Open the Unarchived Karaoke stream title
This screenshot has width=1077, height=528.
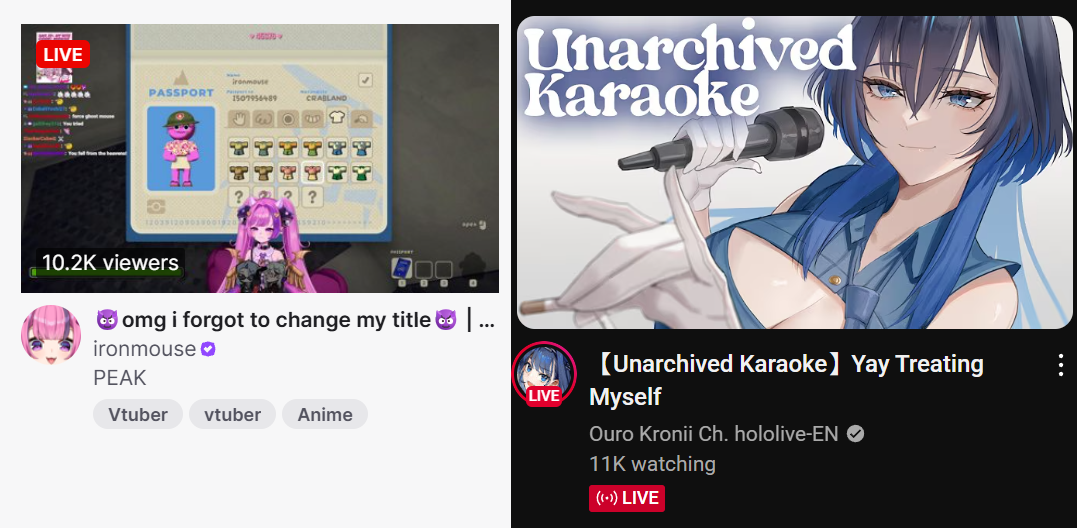click(786, 380)
